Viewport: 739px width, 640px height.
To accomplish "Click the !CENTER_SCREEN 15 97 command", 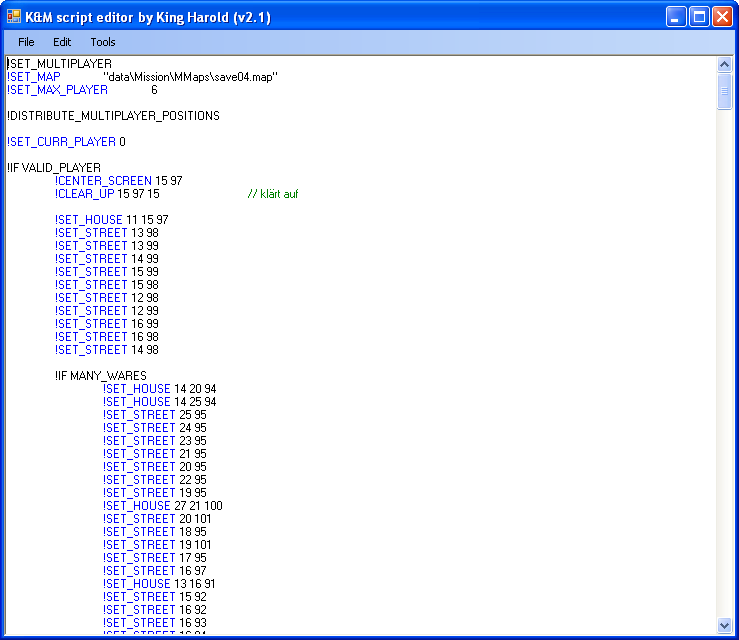I will click(118, 181).
